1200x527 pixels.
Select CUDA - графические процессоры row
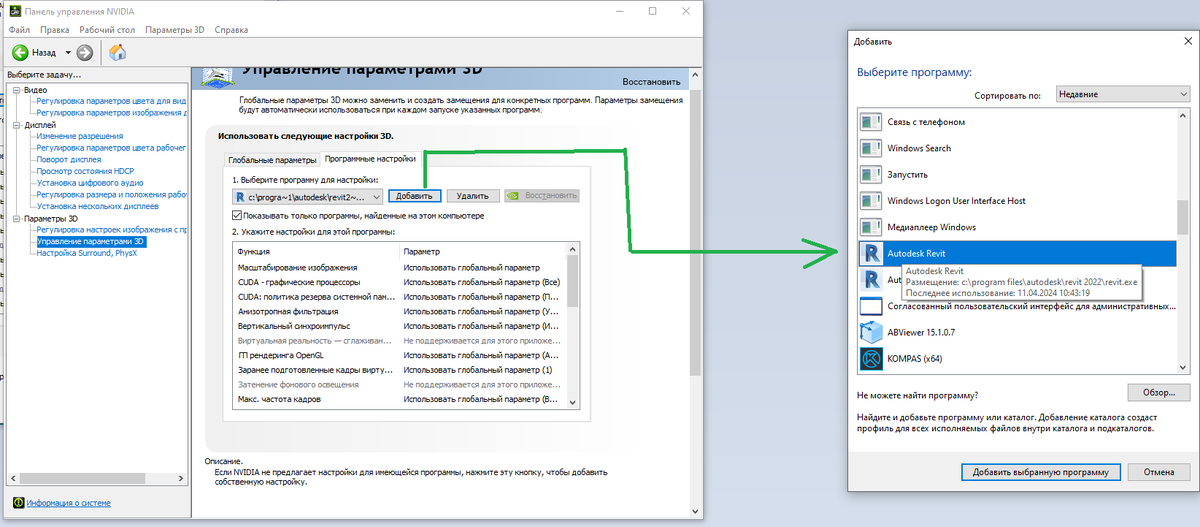click(x=398, y=282)
